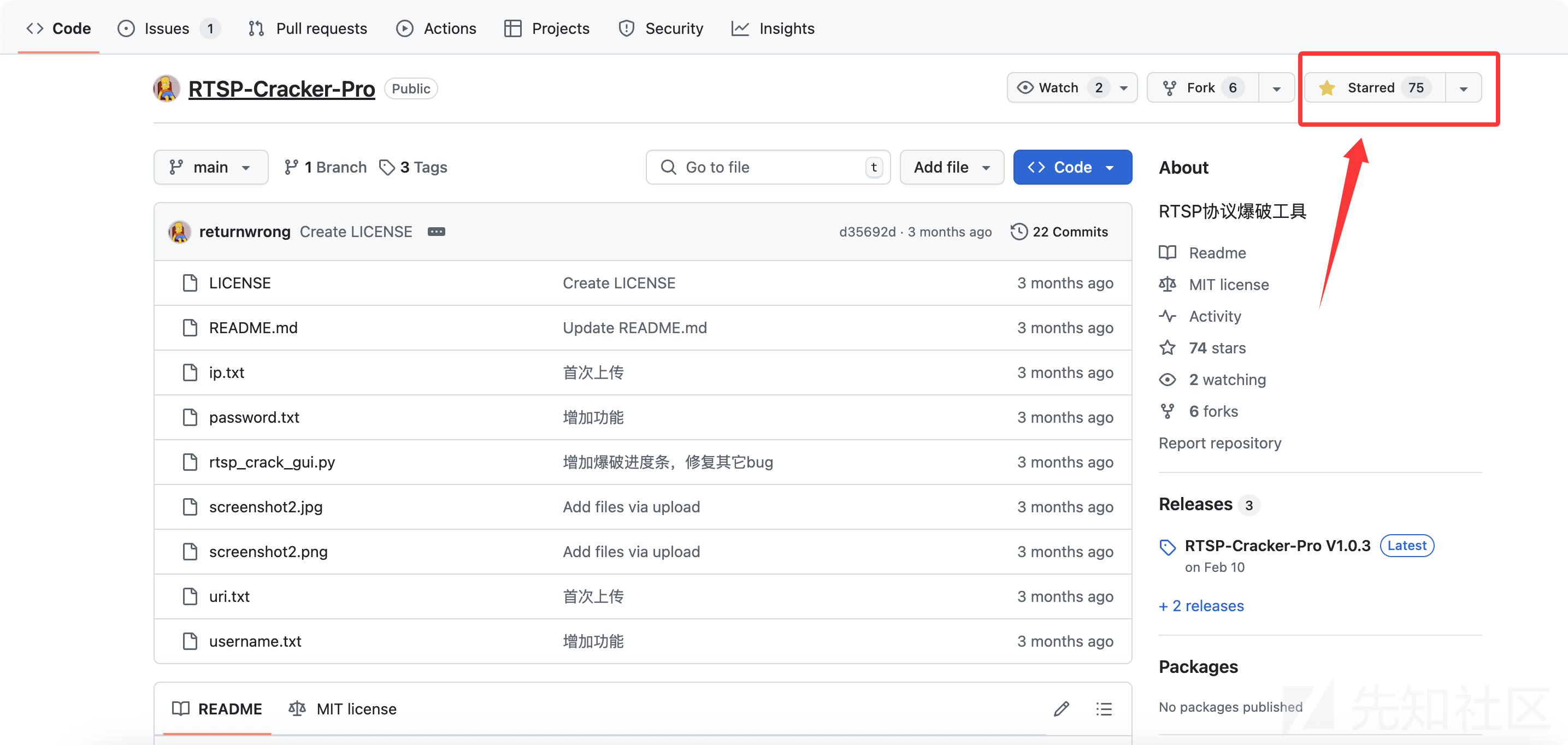Viewport: 1568px width, 745px height.
Task: Open the Add file dropdown
Action: point(952,167)
